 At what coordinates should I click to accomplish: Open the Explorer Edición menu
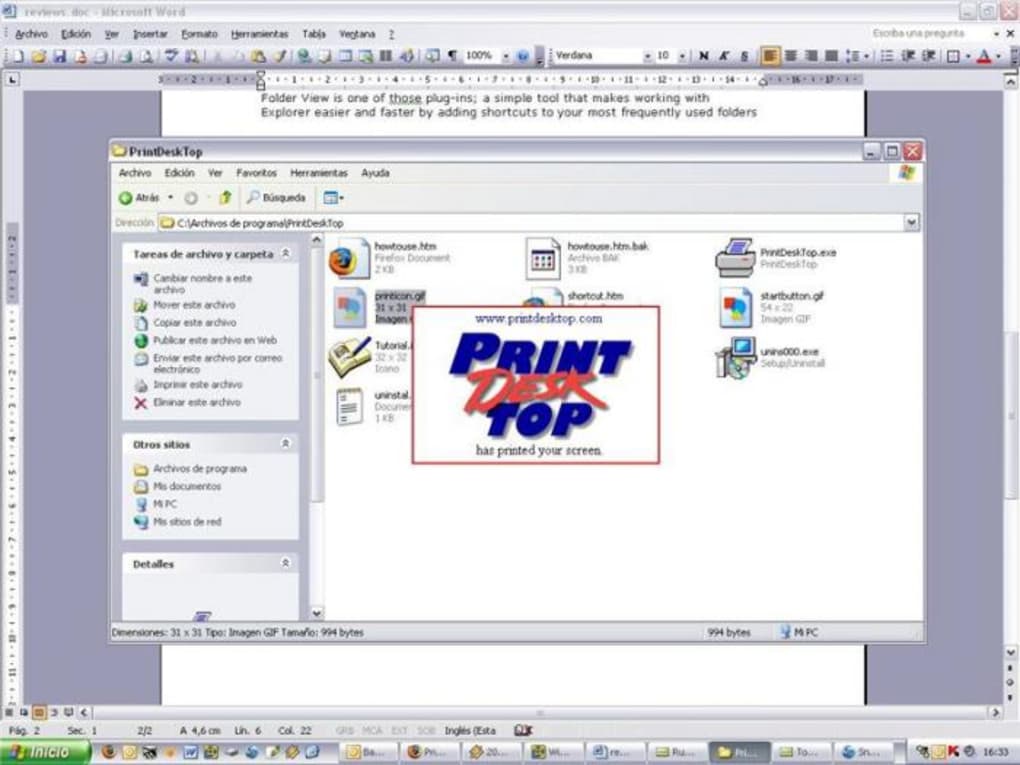tap(180, 173)
